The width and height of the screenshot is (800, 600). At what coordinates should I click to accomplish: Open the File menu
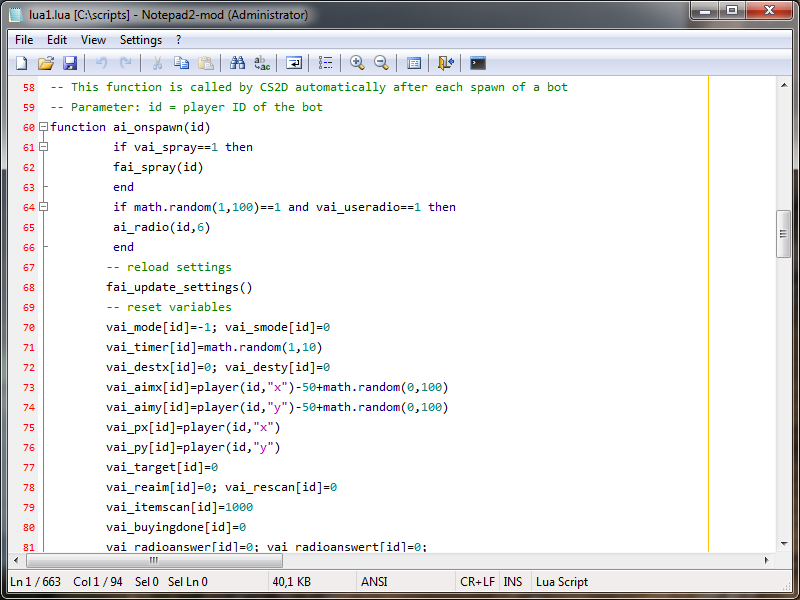coord(24,40)
